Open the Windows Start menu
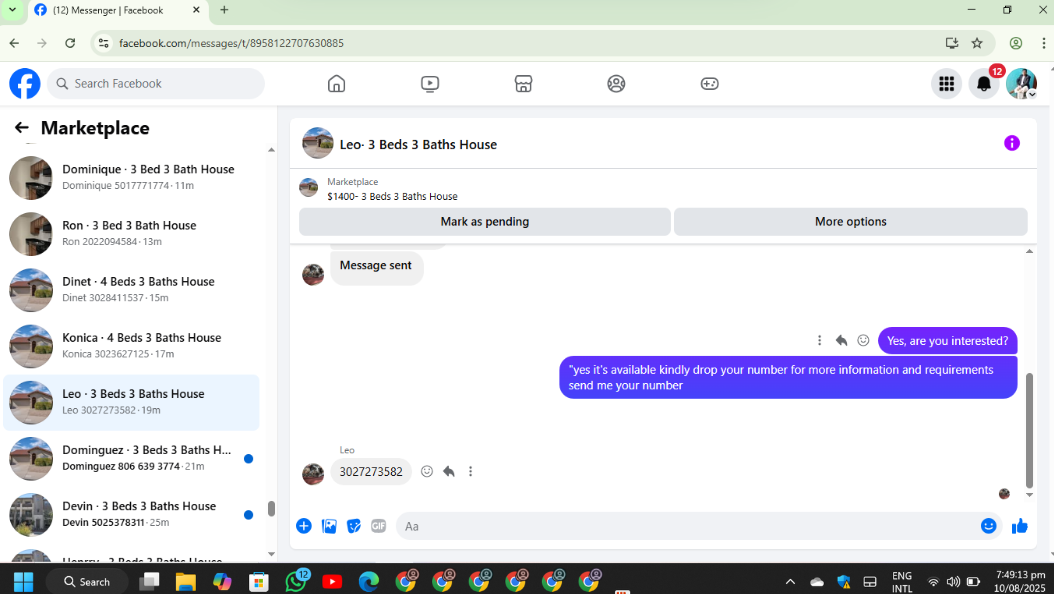1054x594 pixels. pos(24,581)
